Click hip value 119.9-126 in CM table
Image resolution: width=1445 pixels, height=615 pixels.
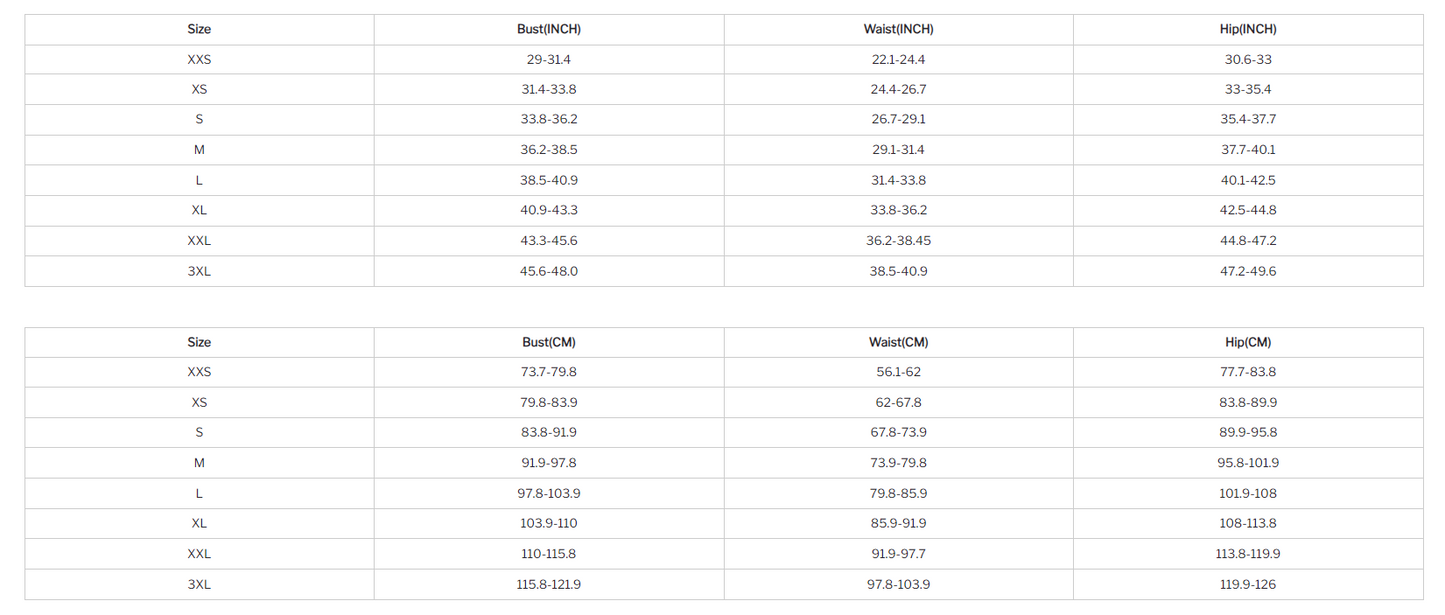click(1248, 584)
